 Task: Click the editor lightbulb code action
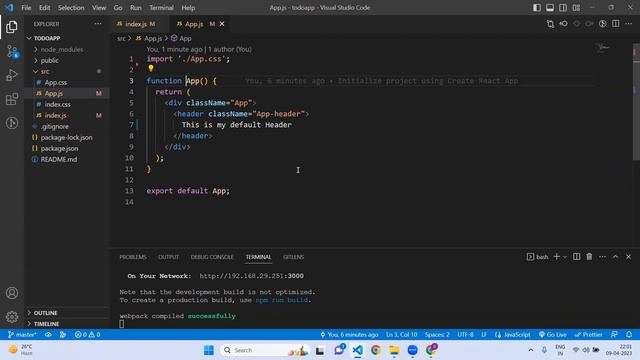pyautogui.click(x=151, y=69)
